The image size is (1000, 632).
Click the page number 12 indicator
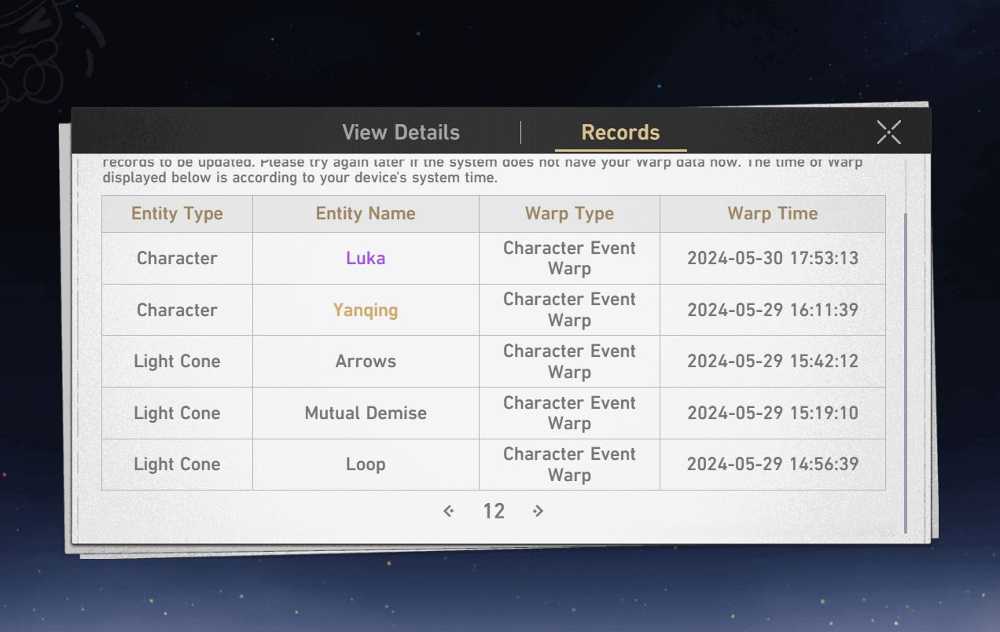494,511
